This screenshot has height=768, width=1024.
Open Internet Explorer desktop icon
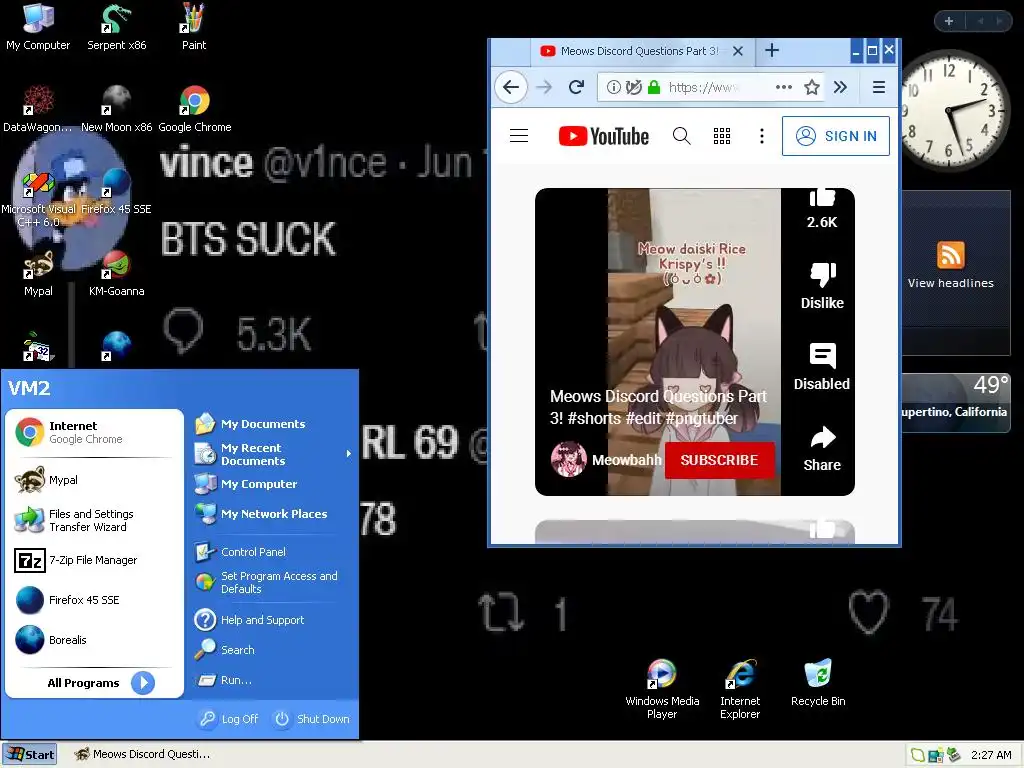[x=740, y=689]
